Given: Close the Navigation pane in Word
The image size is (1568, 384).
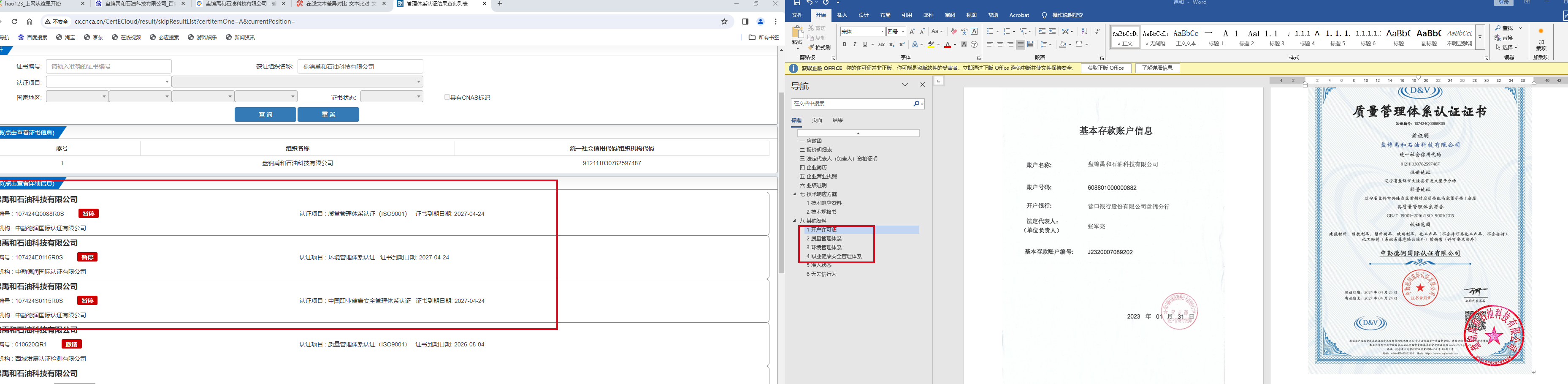Looking at the screenshot, I should (923, 85).
